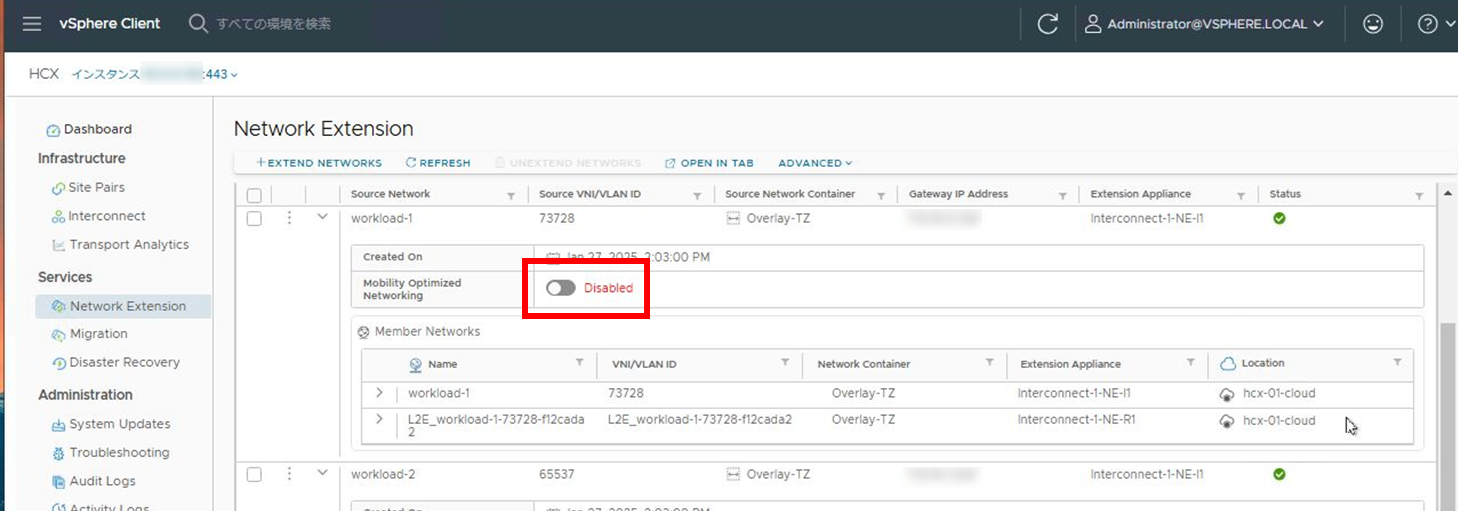
Task: Click the Overlay-TZ container icon for workload-1
Action: [733, 218]
